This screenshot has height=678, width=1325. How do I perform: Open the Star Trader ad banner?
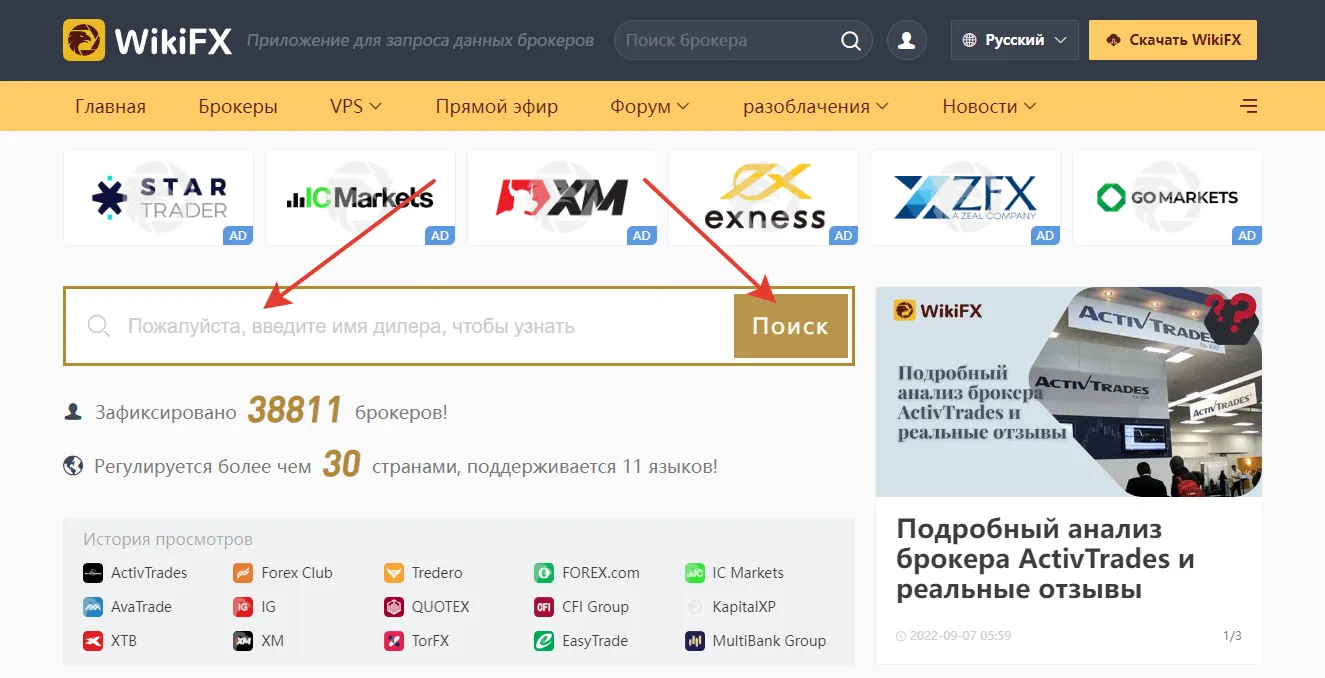pyautogui.click(x=158, y=197)
